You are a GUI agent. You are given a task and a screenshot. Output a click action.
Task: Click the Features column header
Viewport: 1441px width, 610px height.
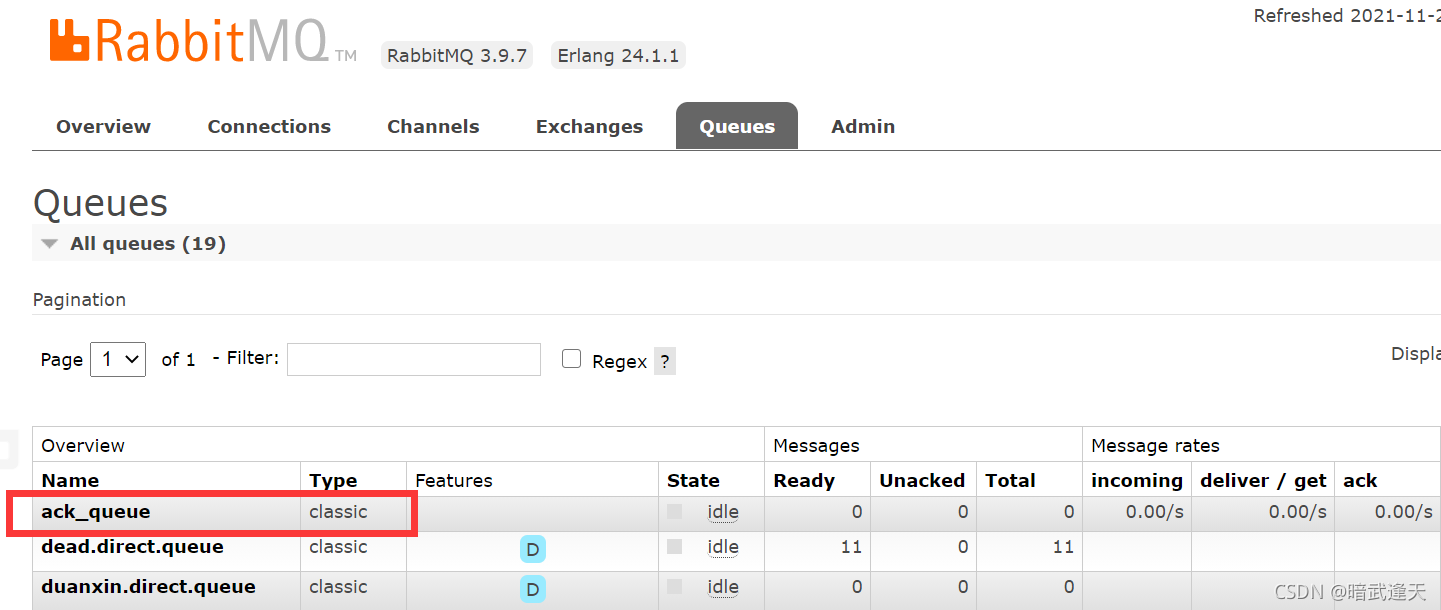454,481
